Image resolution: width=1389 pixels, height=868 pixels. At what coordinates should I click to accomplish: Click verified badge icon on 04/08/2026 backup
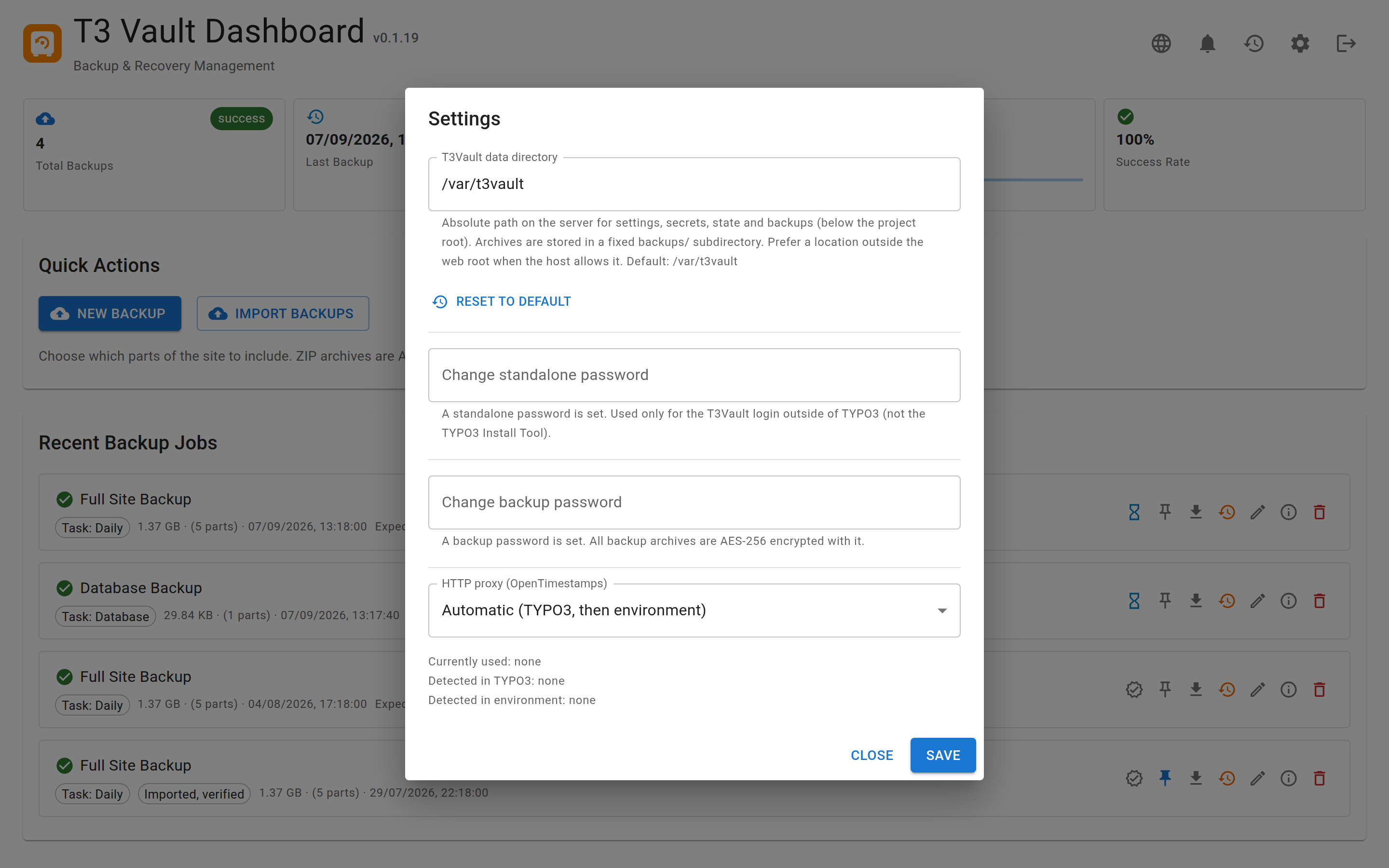point(1134,690)
